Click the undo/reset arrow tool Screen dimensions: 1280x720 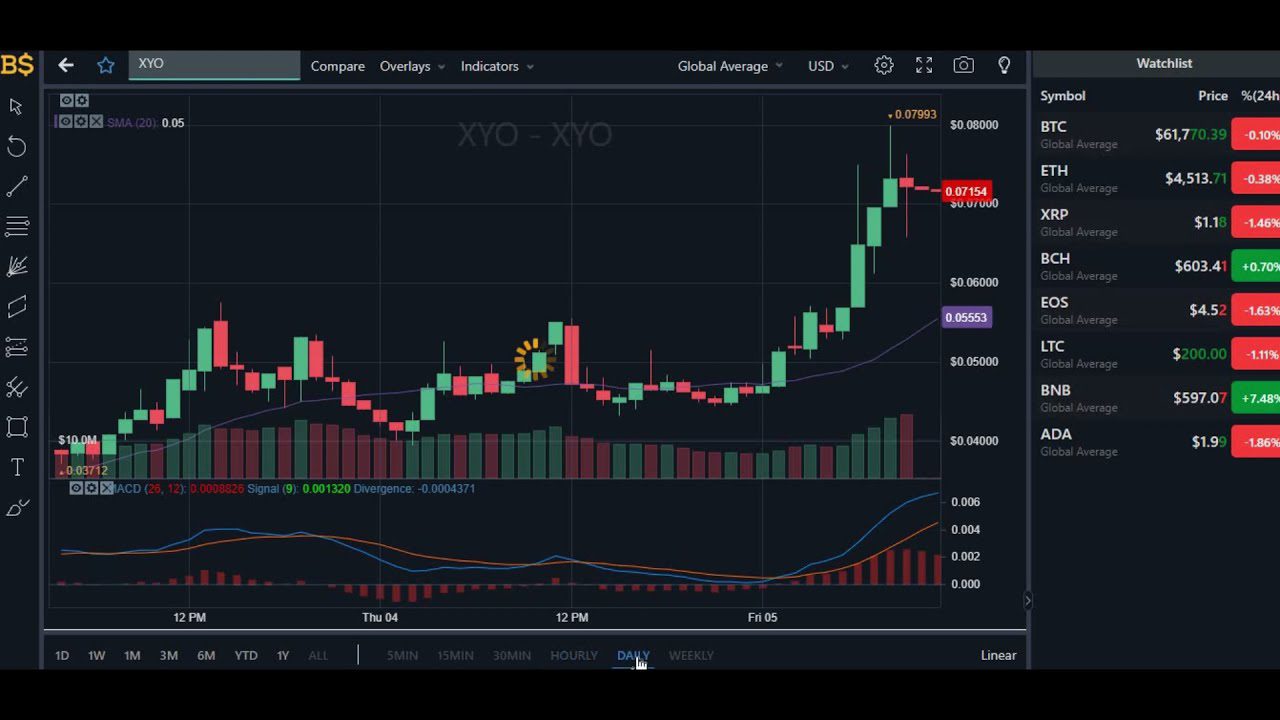click(16, 147)
